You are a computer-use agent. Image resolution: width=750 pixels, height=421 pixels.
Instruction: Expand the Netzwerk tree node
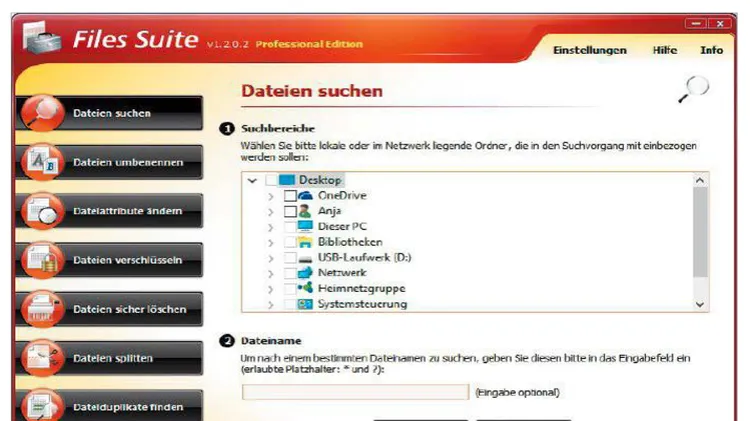pos(271,274)
